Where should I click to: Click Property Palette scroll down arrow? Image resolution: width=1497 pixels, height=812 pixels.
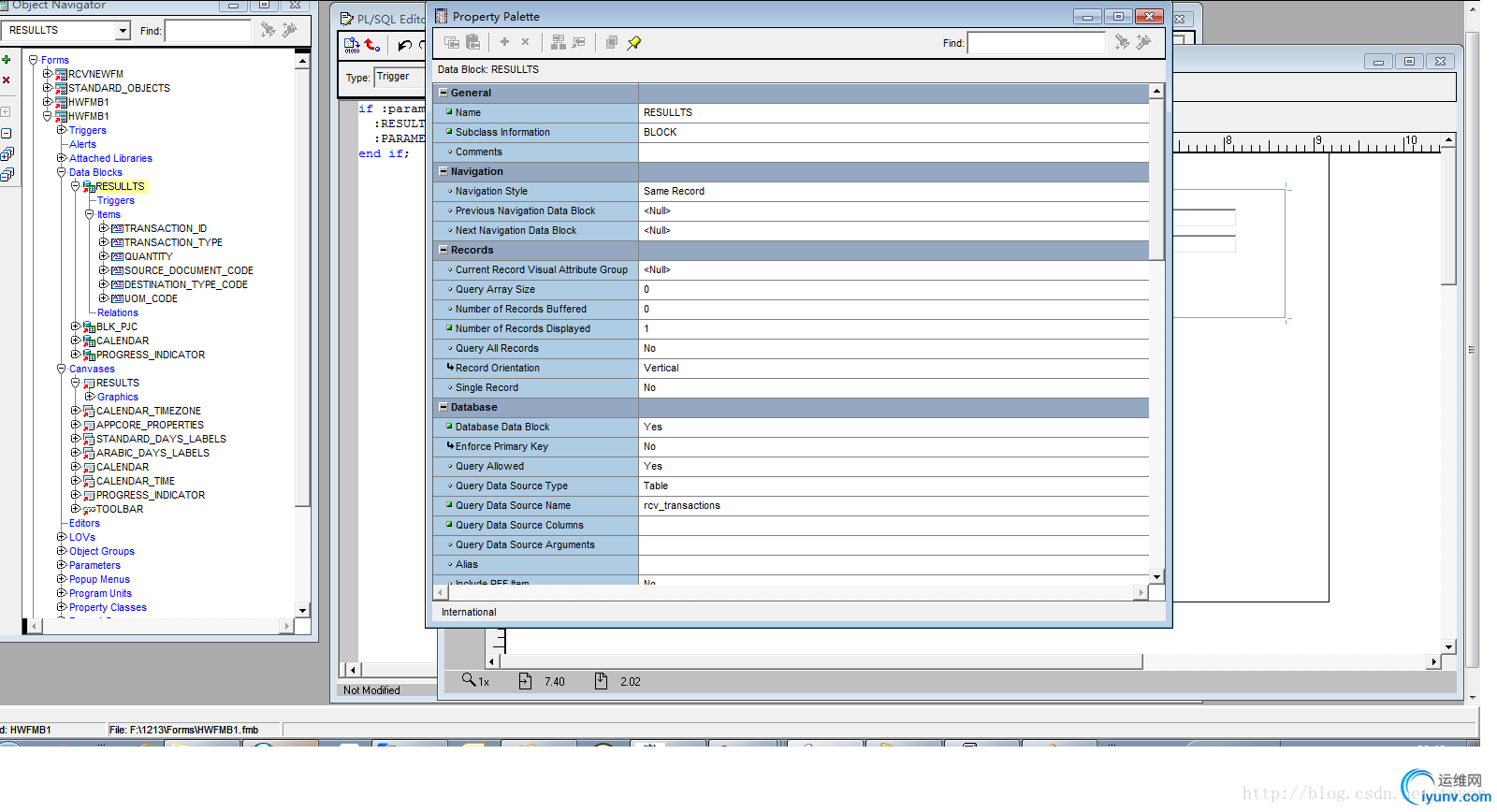tap(1156, 577)
